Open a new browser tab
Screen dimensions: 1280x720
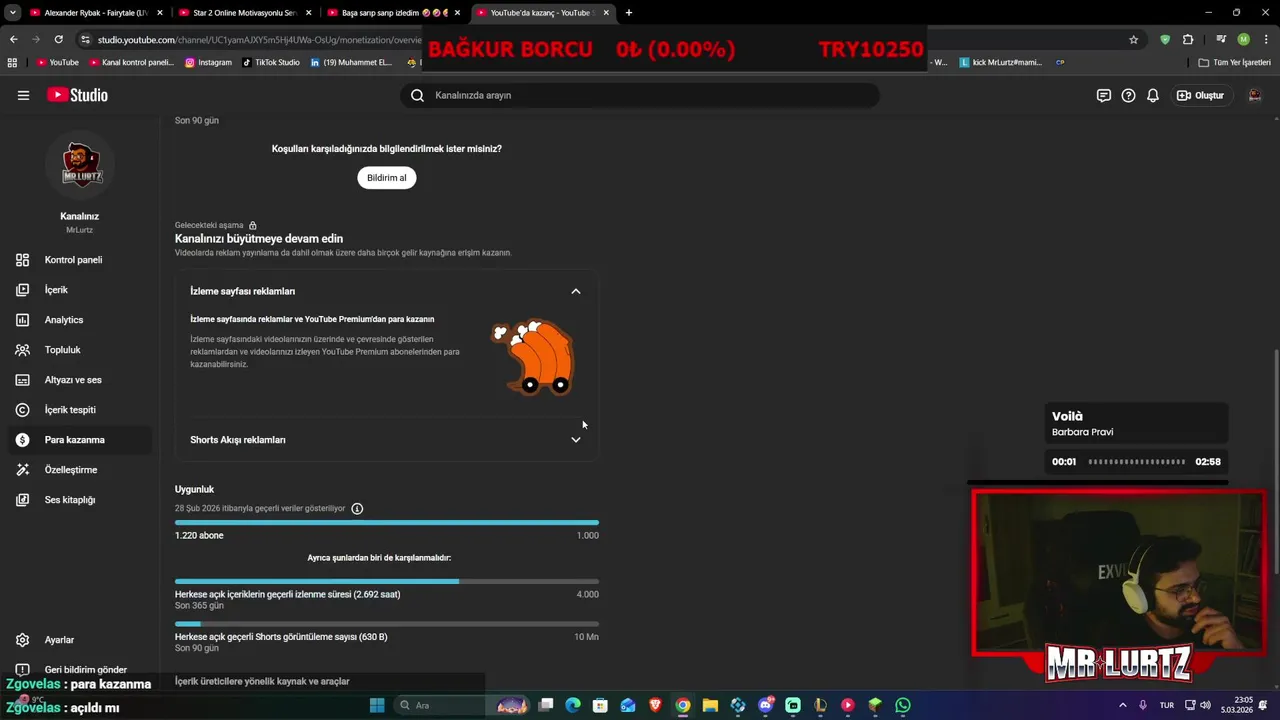point(629,13)
